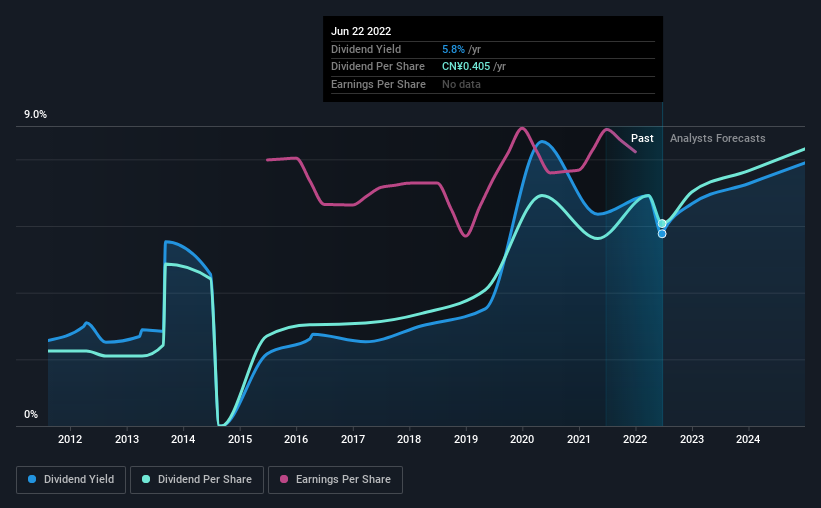Click the 'No data' earnings value
Screen dimensions: 821x508
(461, 84)
